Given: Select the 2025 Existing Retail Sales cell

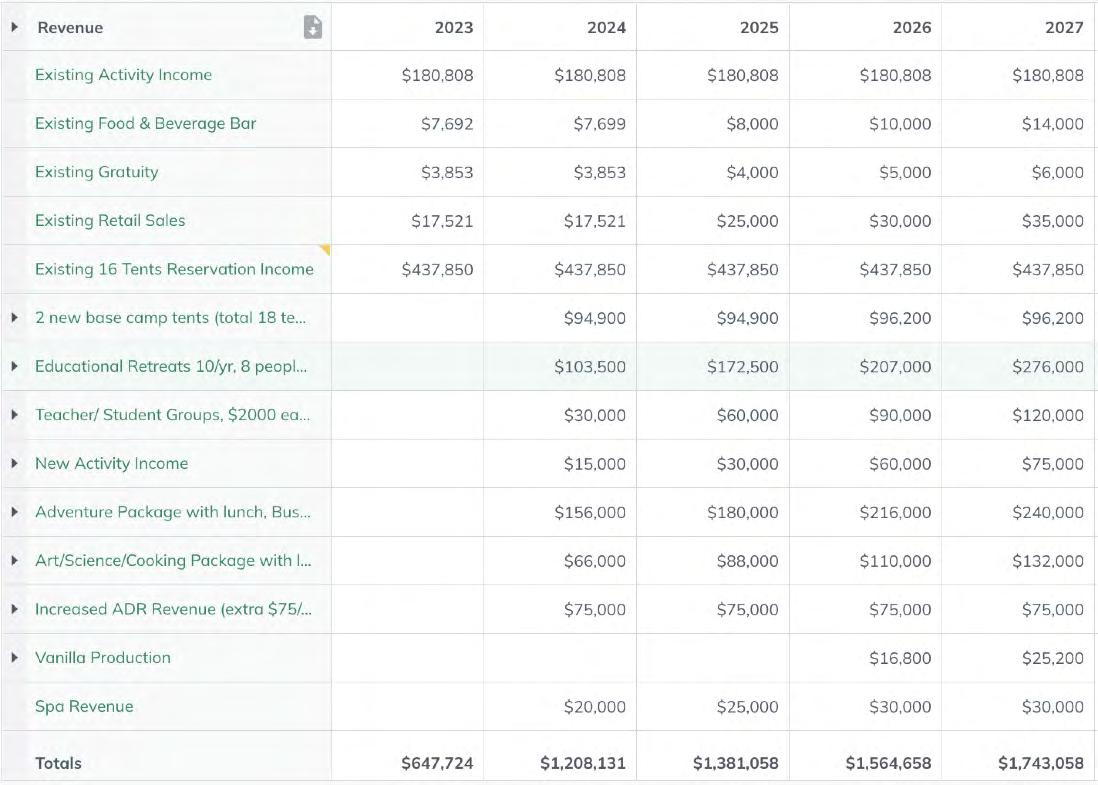Looking at the screenshot, I should [x=746, y=221].
